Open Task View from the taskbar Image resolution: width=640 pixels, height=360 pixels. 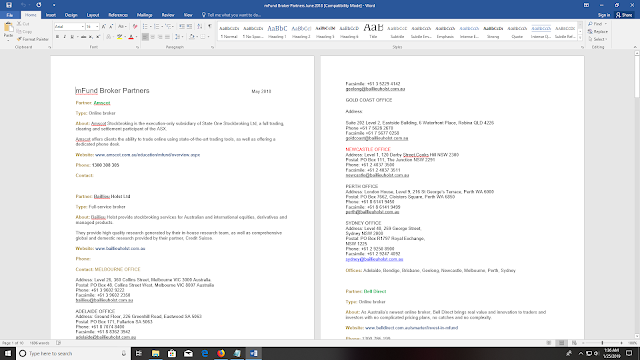(x=139, y=353)
